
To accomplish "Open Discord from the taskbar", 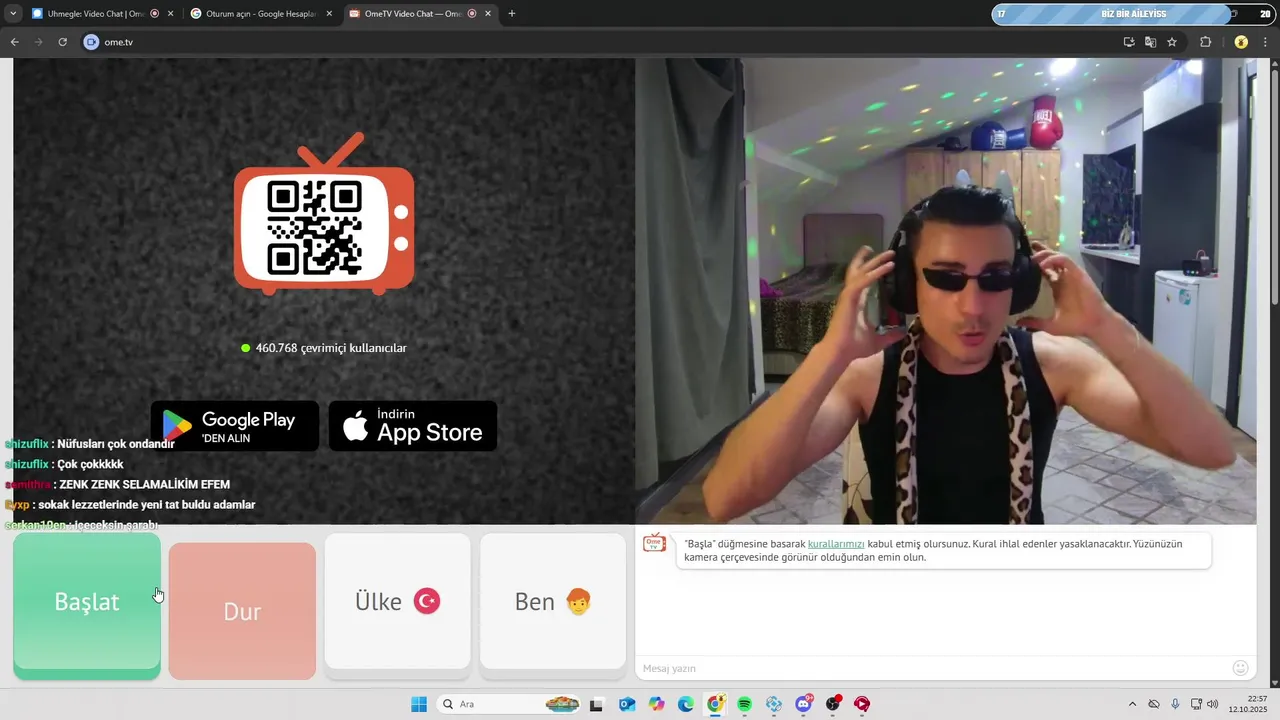I will click(x=804, y=704).
